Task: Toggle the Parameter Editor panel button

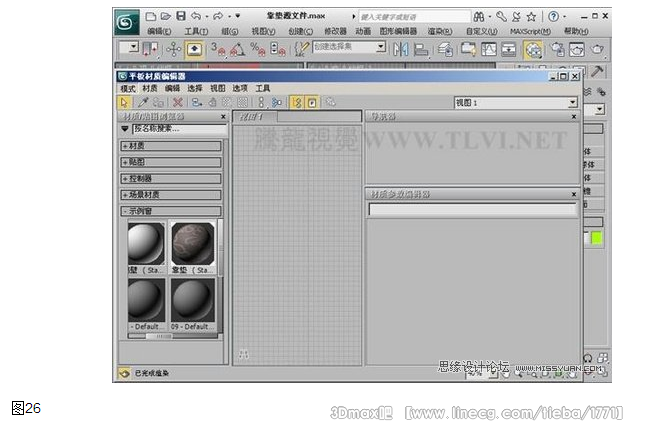Action: 312,102
